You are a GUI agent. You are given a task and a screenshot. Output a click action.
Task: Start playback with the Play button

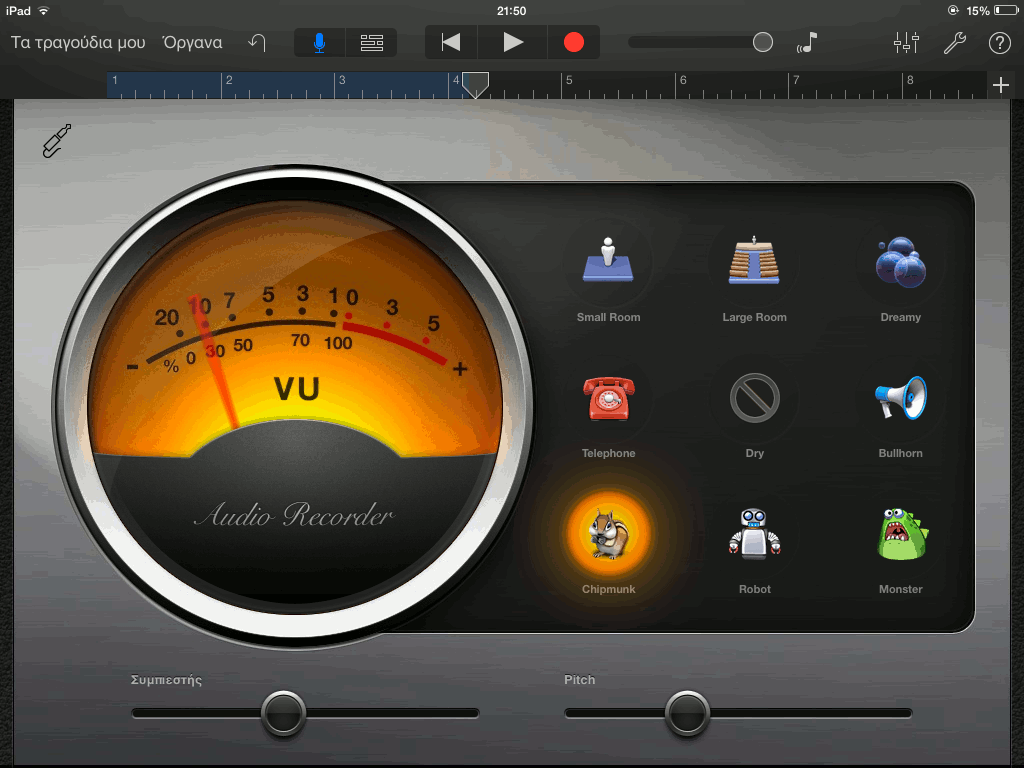click(513, 42)
